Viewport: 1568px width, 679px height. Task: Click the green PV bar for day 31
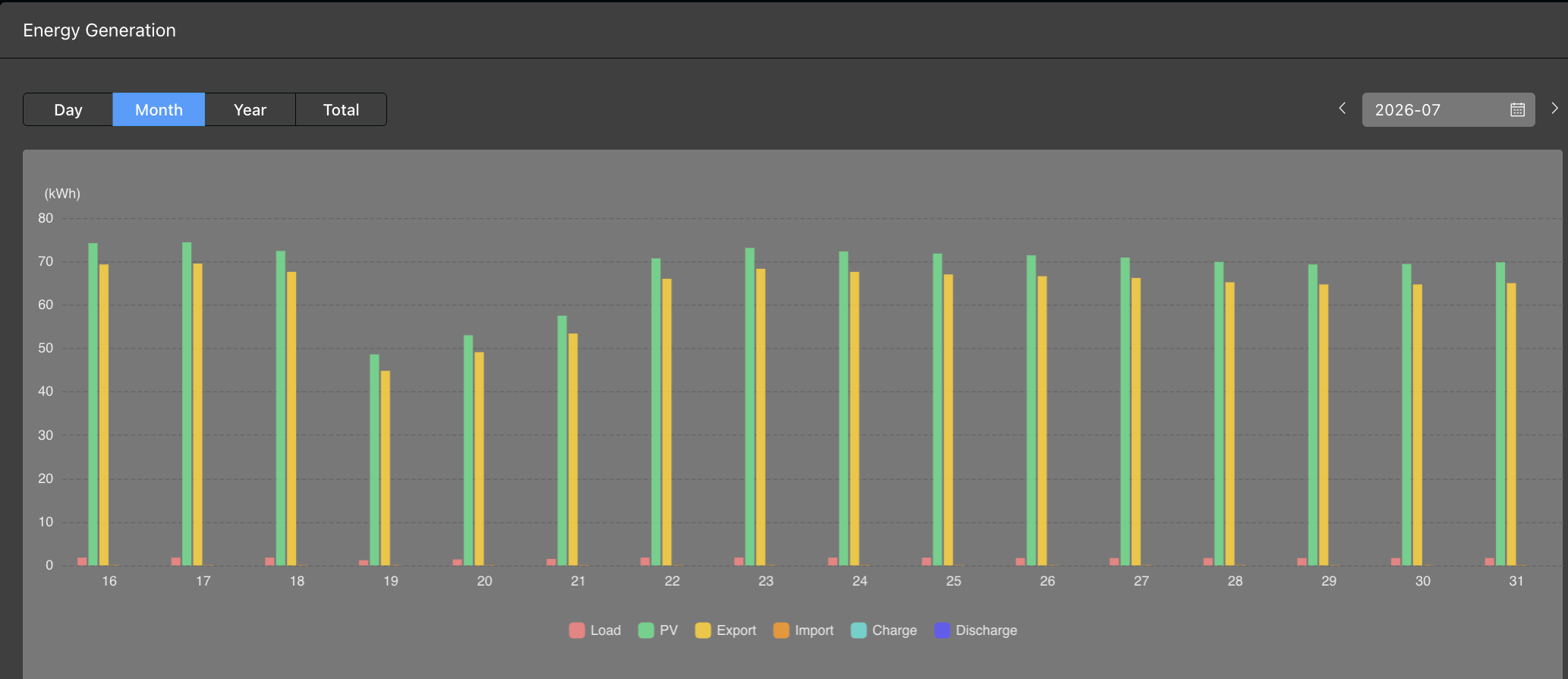coord(1500,414)
